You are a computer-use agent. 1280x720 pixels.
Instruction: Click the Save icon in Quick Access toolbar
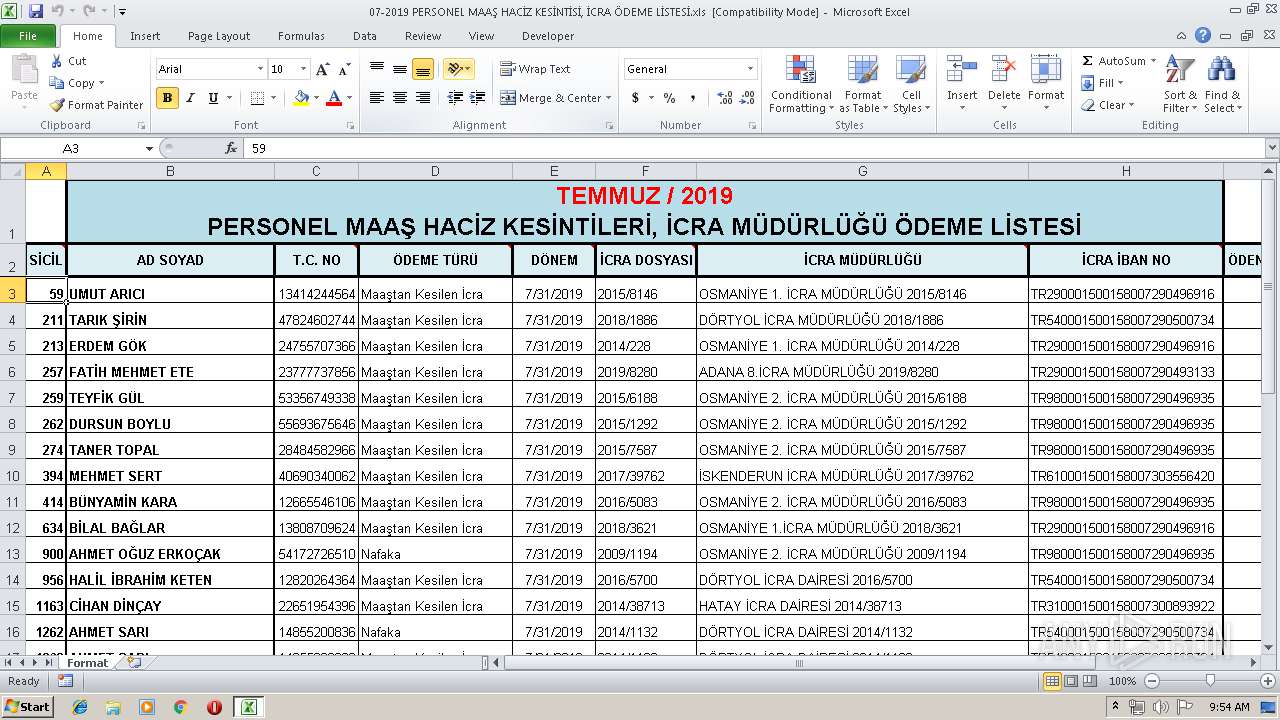tap(36, 12)
